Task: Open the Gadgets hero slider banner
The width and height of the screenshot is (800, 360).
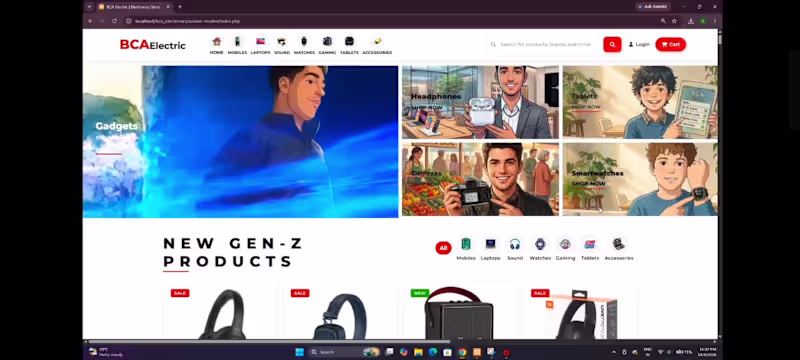Action: (240, 142)
